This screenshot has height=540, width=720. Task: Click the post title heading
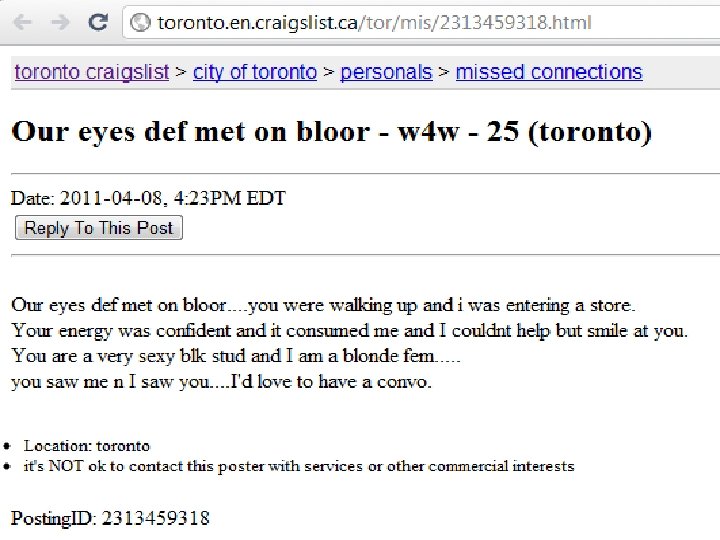pyautogui.click(x=331, y=132)
